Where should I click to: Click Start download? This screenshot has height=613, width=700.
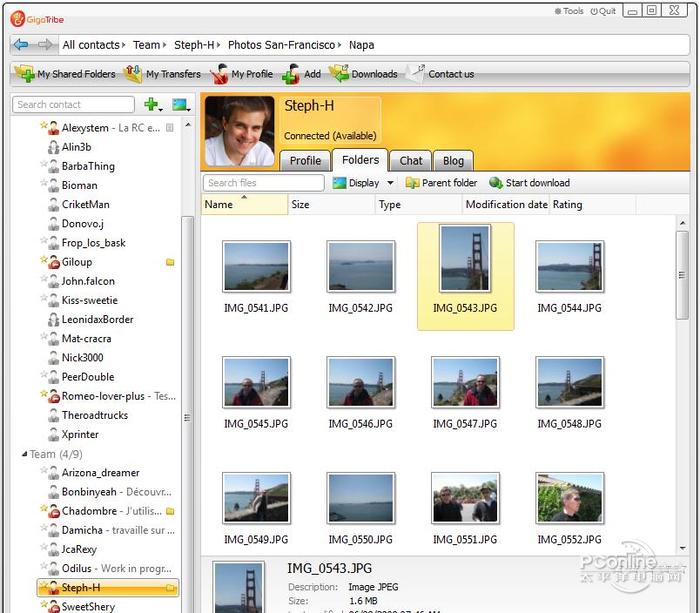pos(529,183)
